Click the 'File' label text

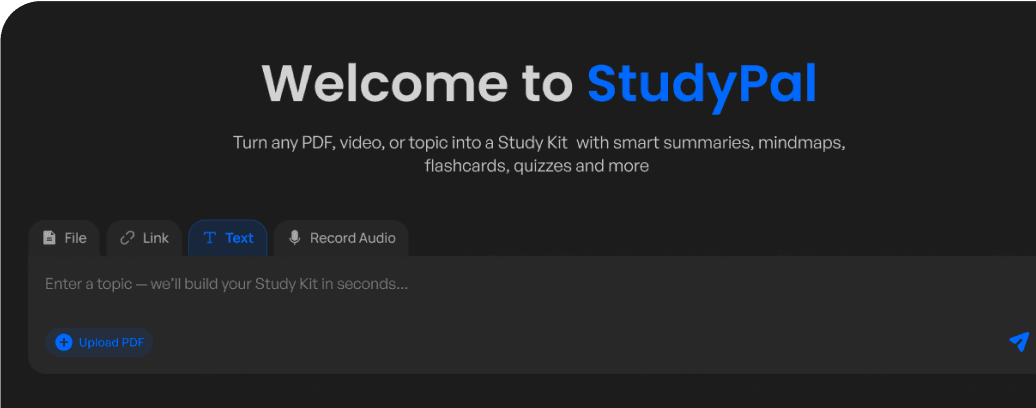click(x=75, y=238)
